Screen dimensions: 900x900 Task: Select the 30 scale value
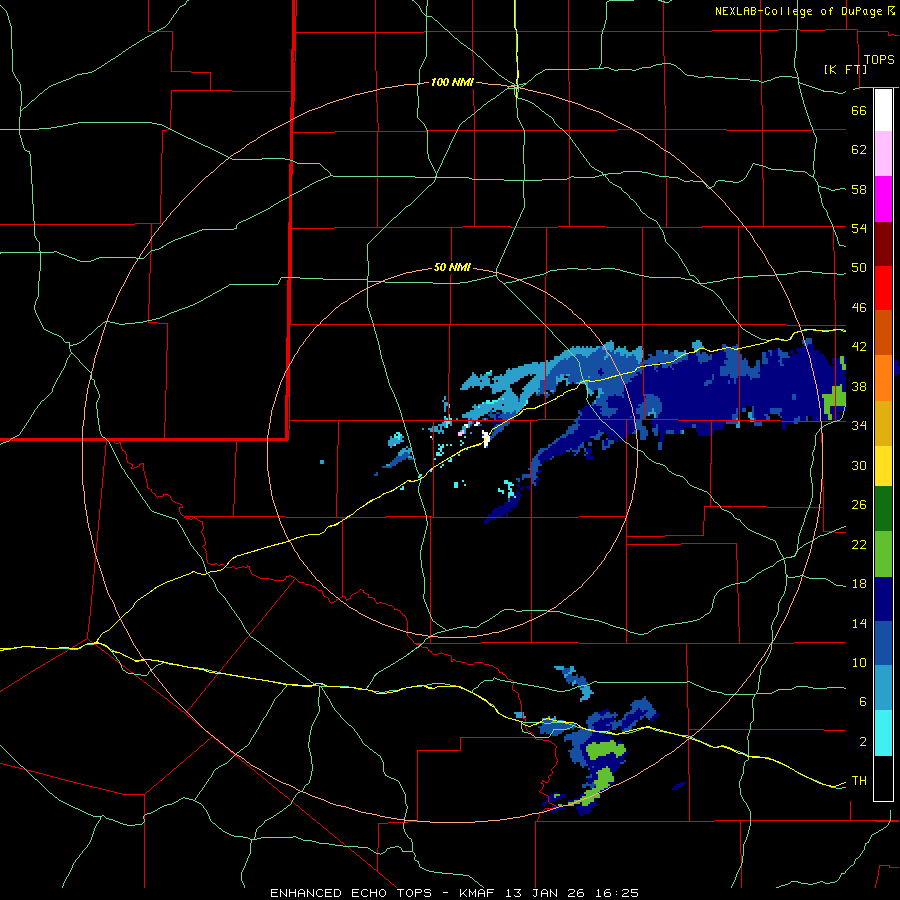coord(859,465)
